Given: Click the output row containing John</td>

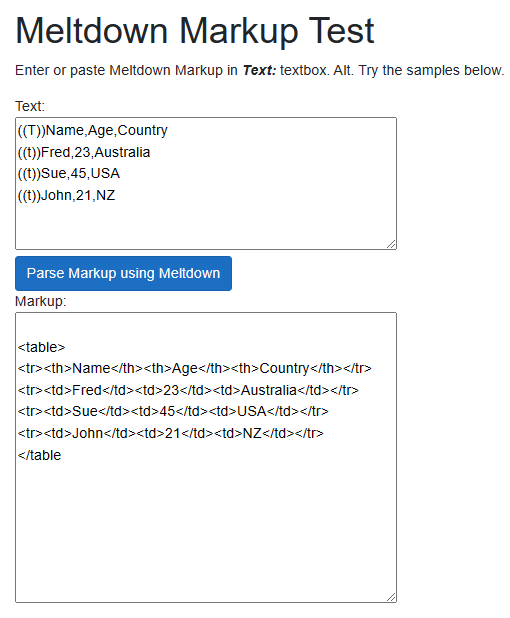Looking at the screenshot, I should [x=171, y=433].
